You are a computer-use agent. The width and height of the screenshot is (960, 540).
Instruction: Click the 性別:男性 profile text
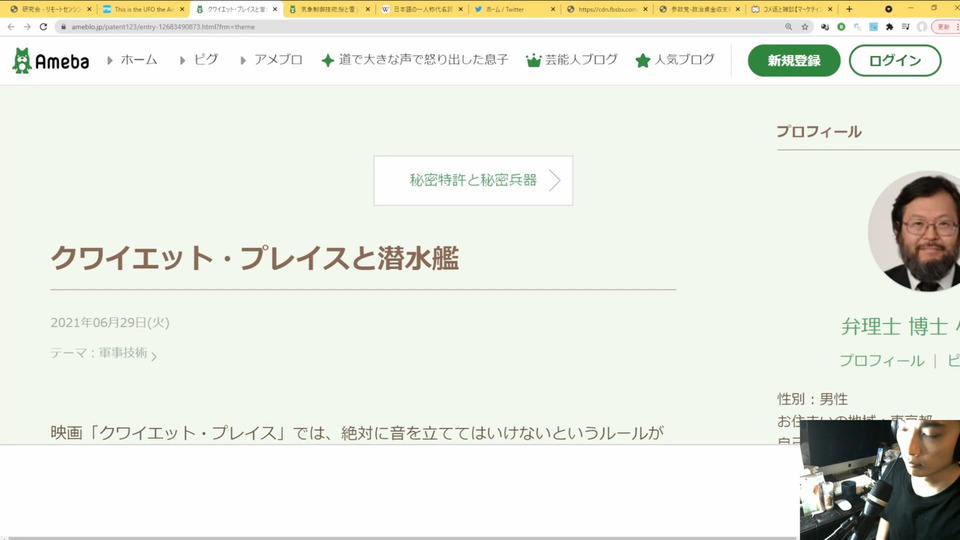812,399
